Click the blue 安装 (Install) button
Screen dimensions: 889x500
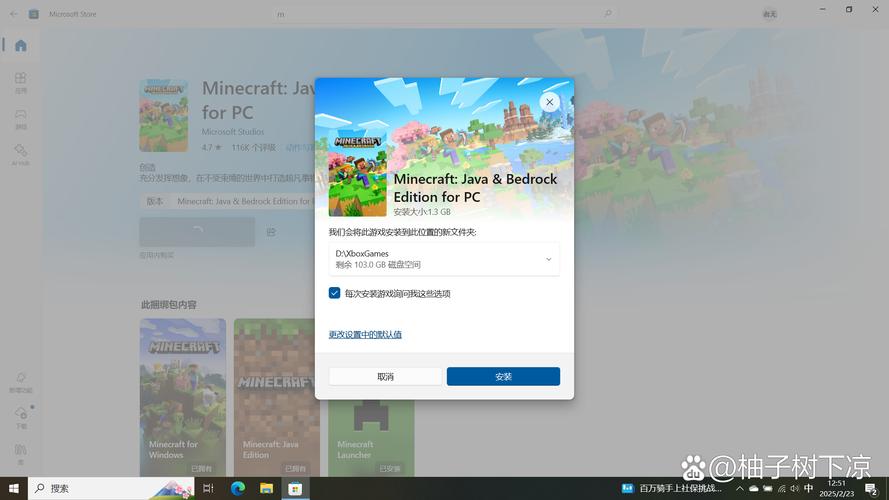coord(503,376)
